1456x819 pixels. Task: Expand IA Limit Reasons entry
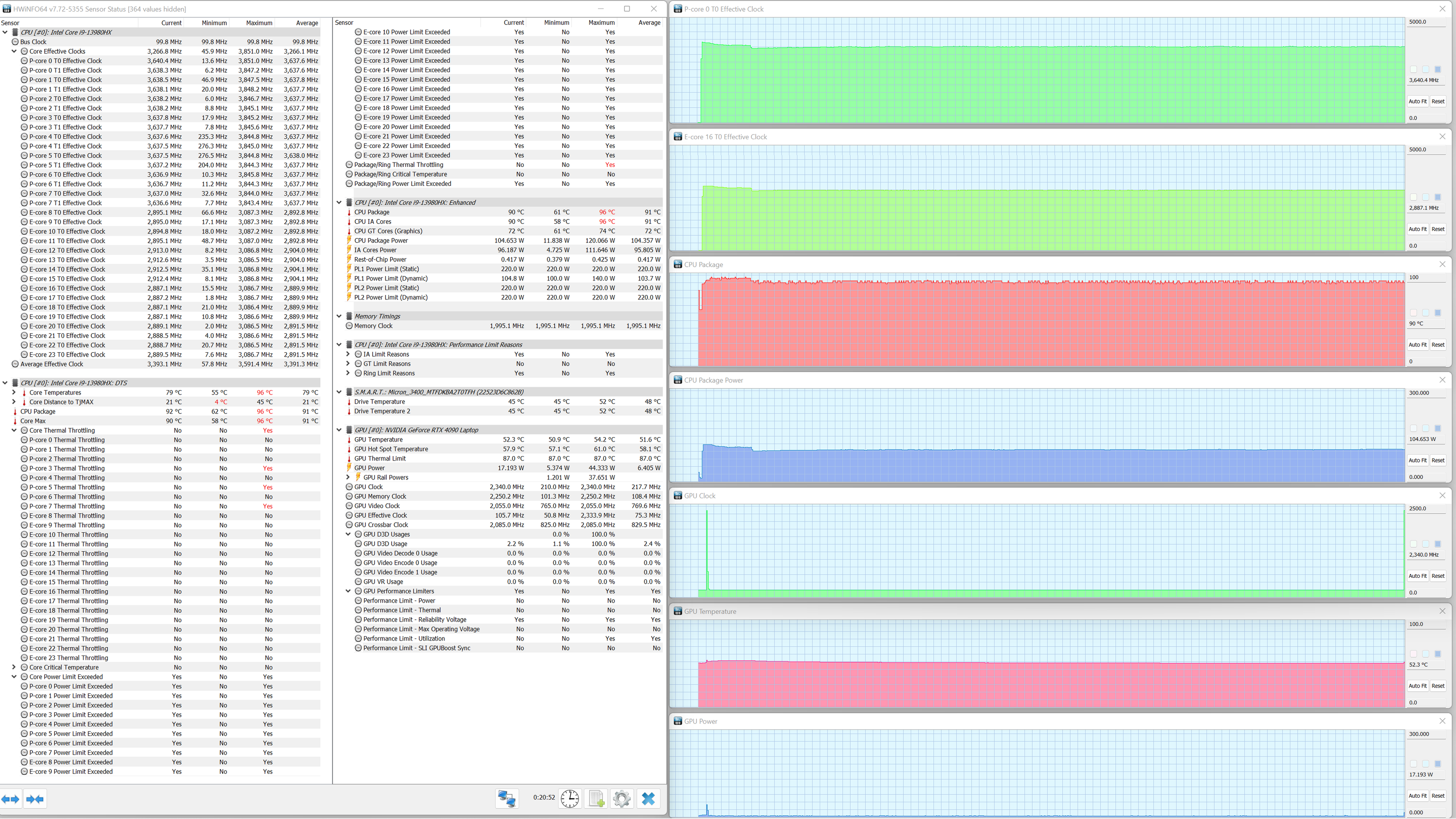click(348, 354)
